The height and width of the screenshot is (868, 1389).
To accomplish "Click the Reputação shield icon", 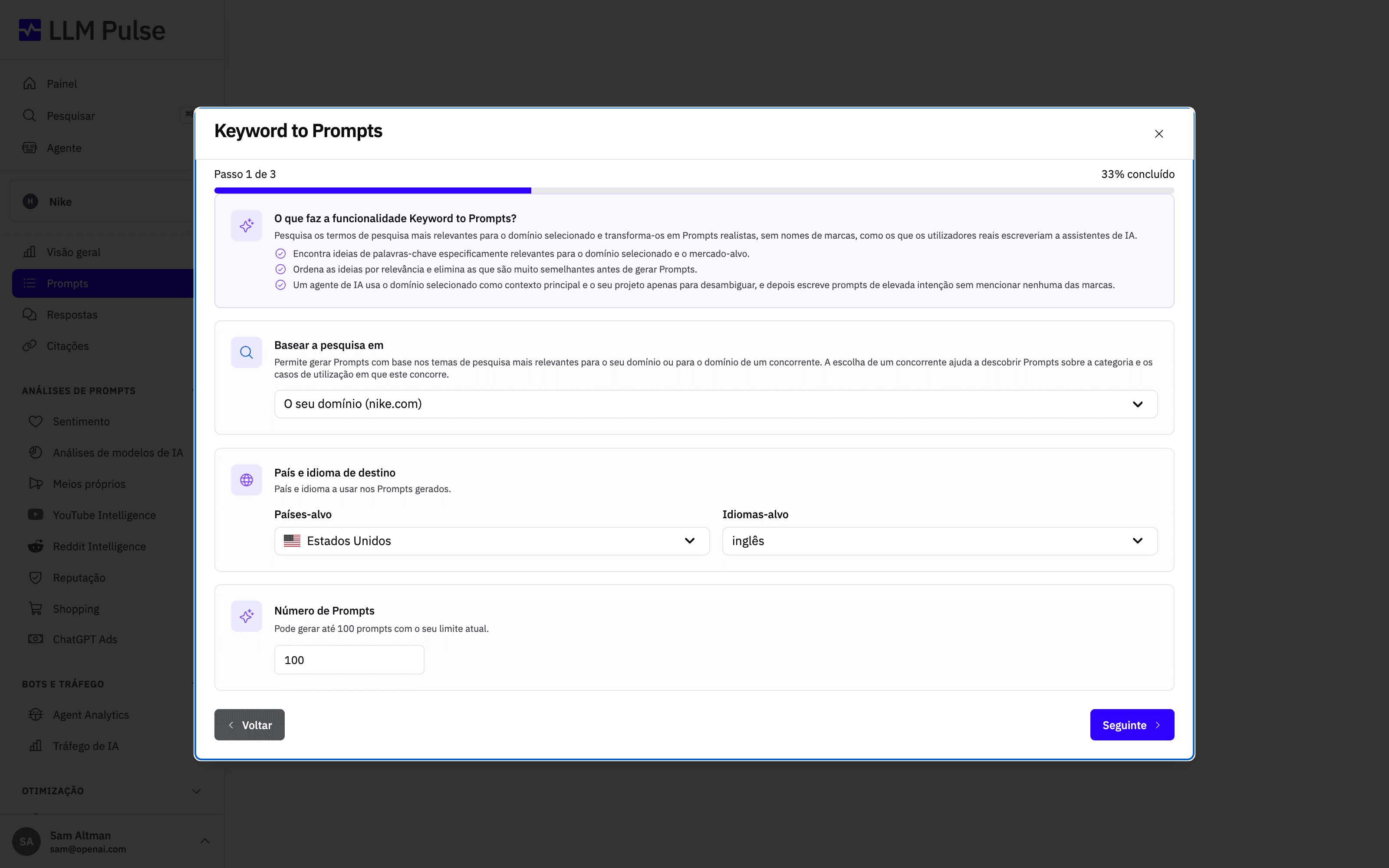I will [x=36, y=578].
